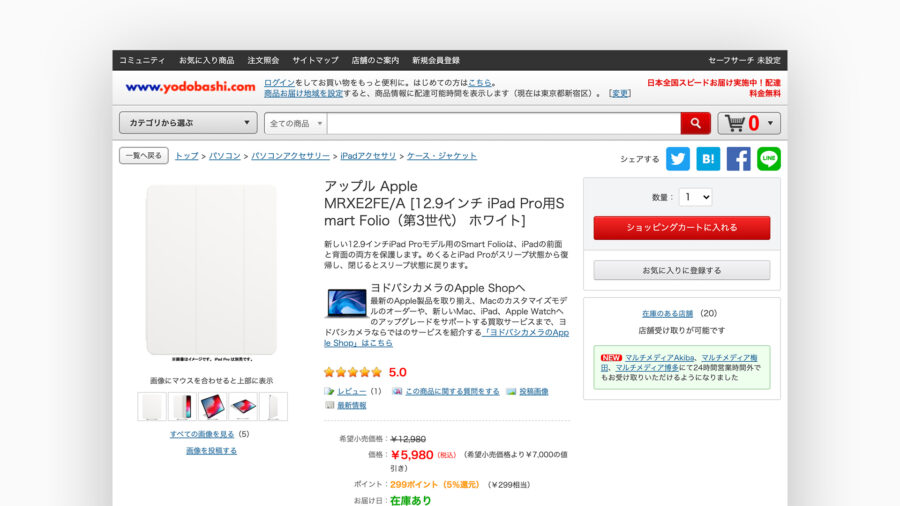Click the ログイン link

coord(279,83)
